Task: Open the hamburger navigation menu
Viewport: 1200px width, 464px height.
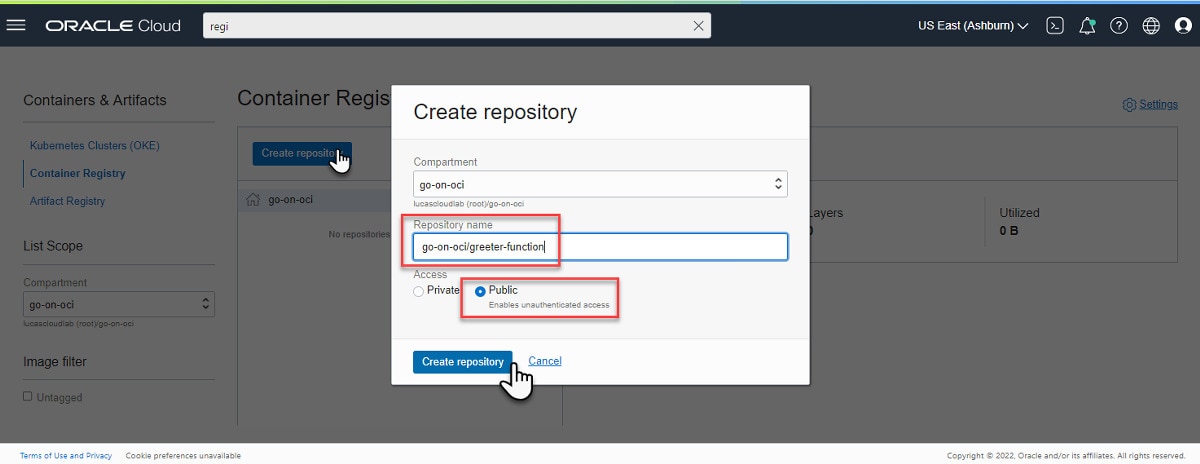Action: 16,25
